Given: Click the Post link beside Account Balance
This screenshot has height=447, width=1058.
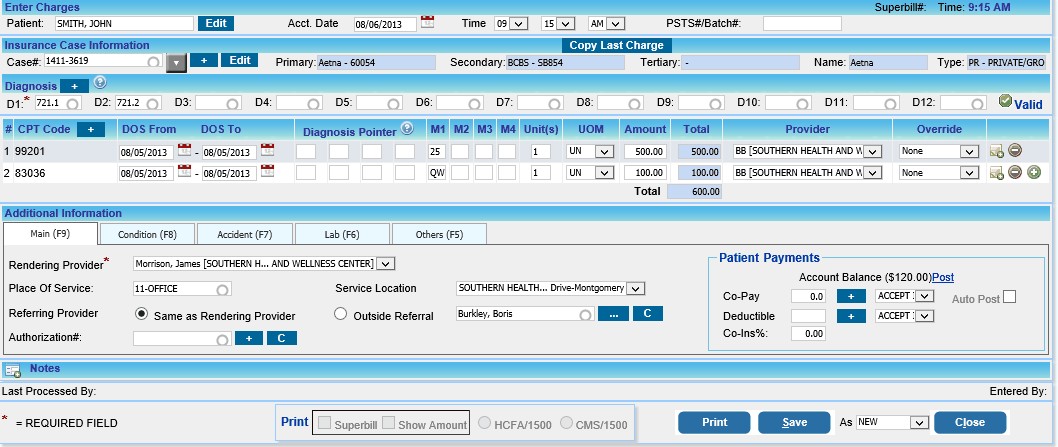Looking at the screenshot, I should [942, 277].
